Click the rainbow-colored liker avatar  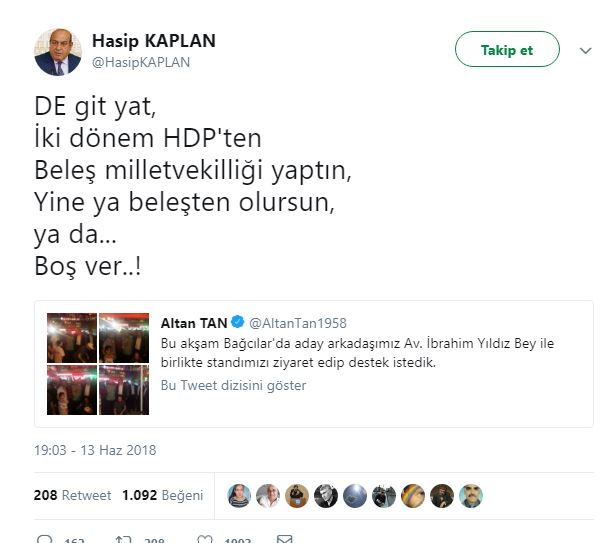[413, 496]
